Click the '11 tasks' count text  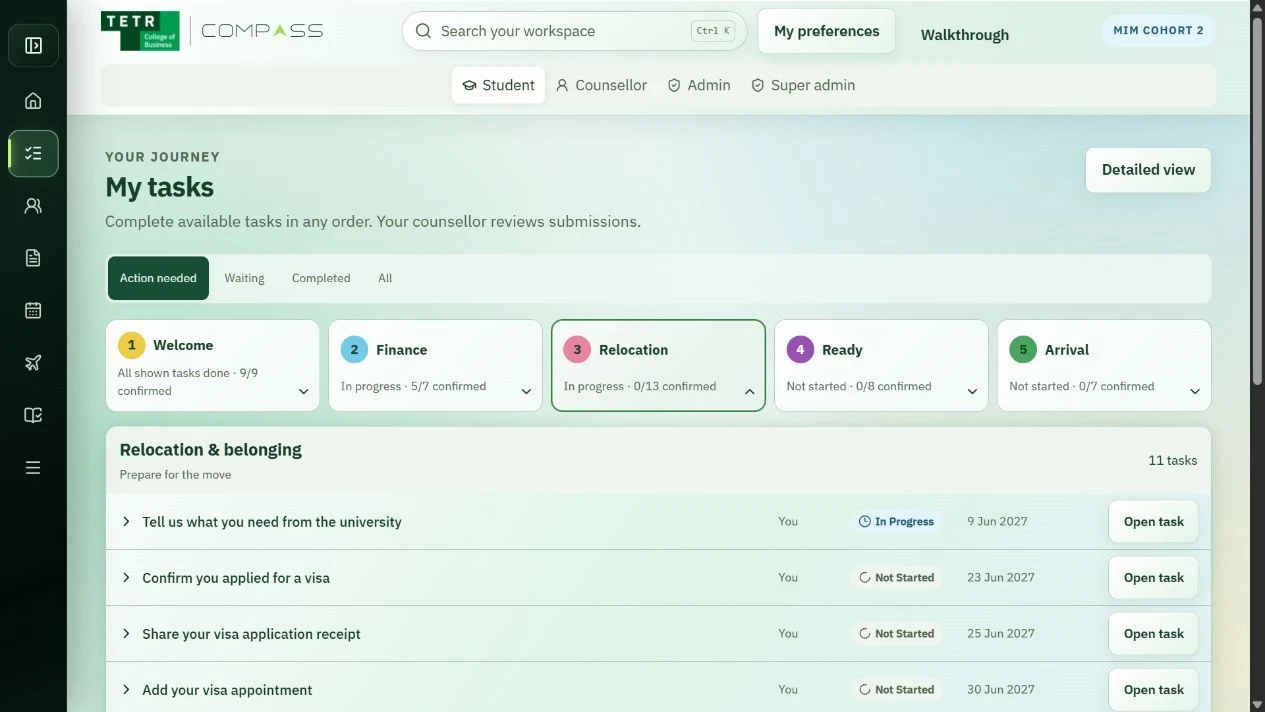coord(1172,461)
